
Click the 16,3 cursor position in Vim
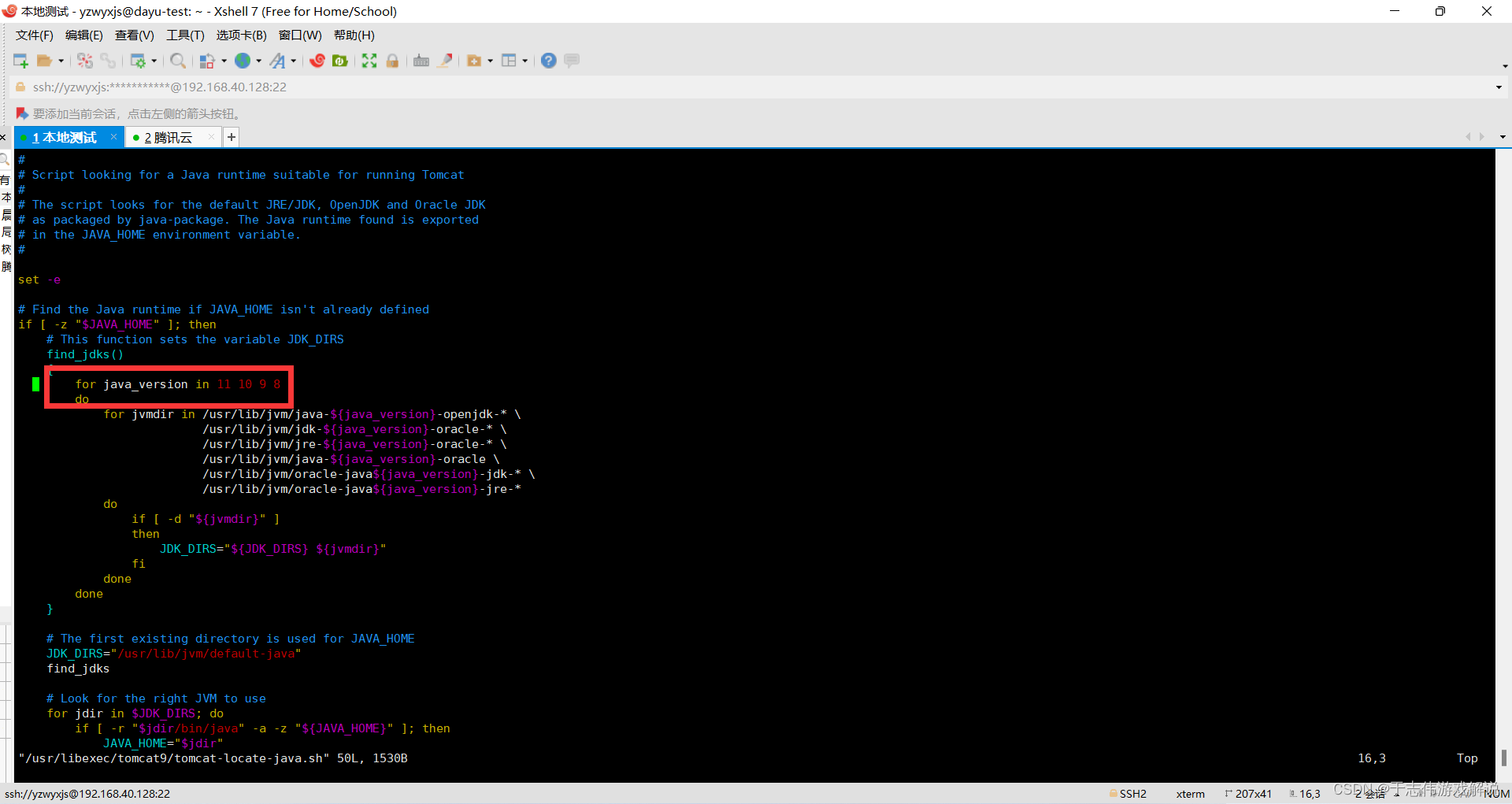pyautogui.click(x=1372, y=758)
